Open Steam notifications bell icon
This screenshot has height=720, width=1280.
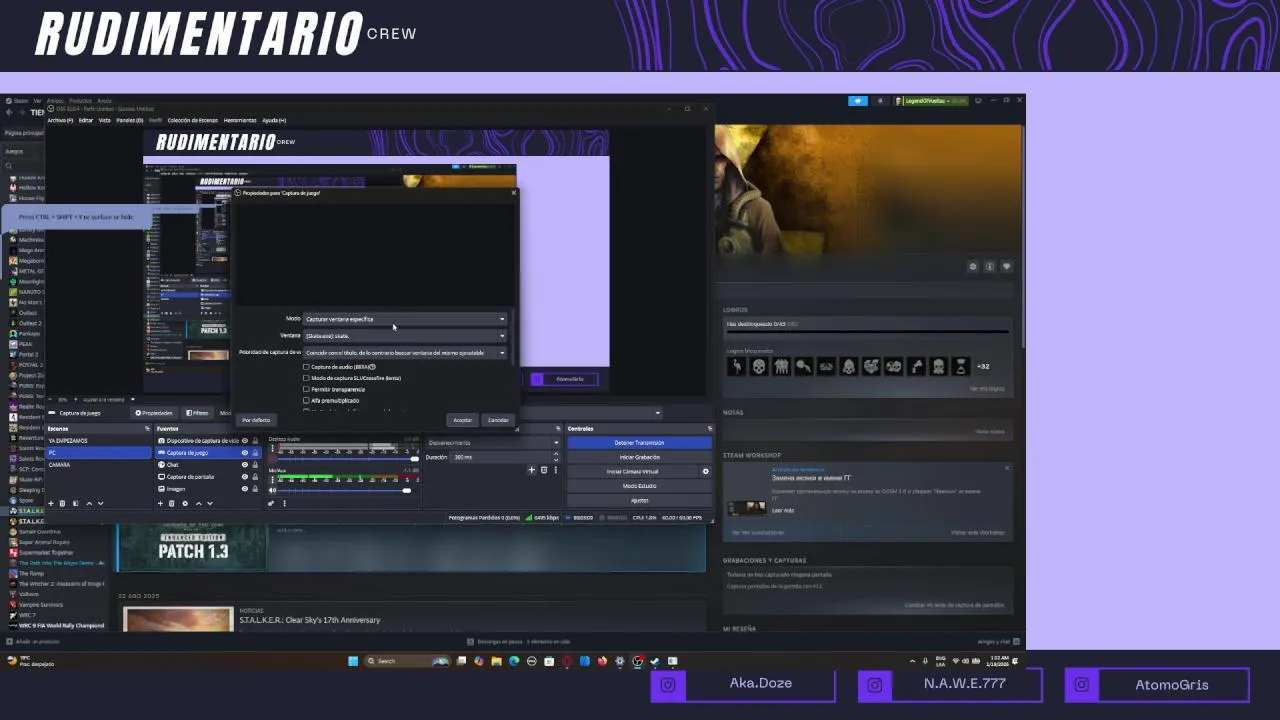click(880, 101)
